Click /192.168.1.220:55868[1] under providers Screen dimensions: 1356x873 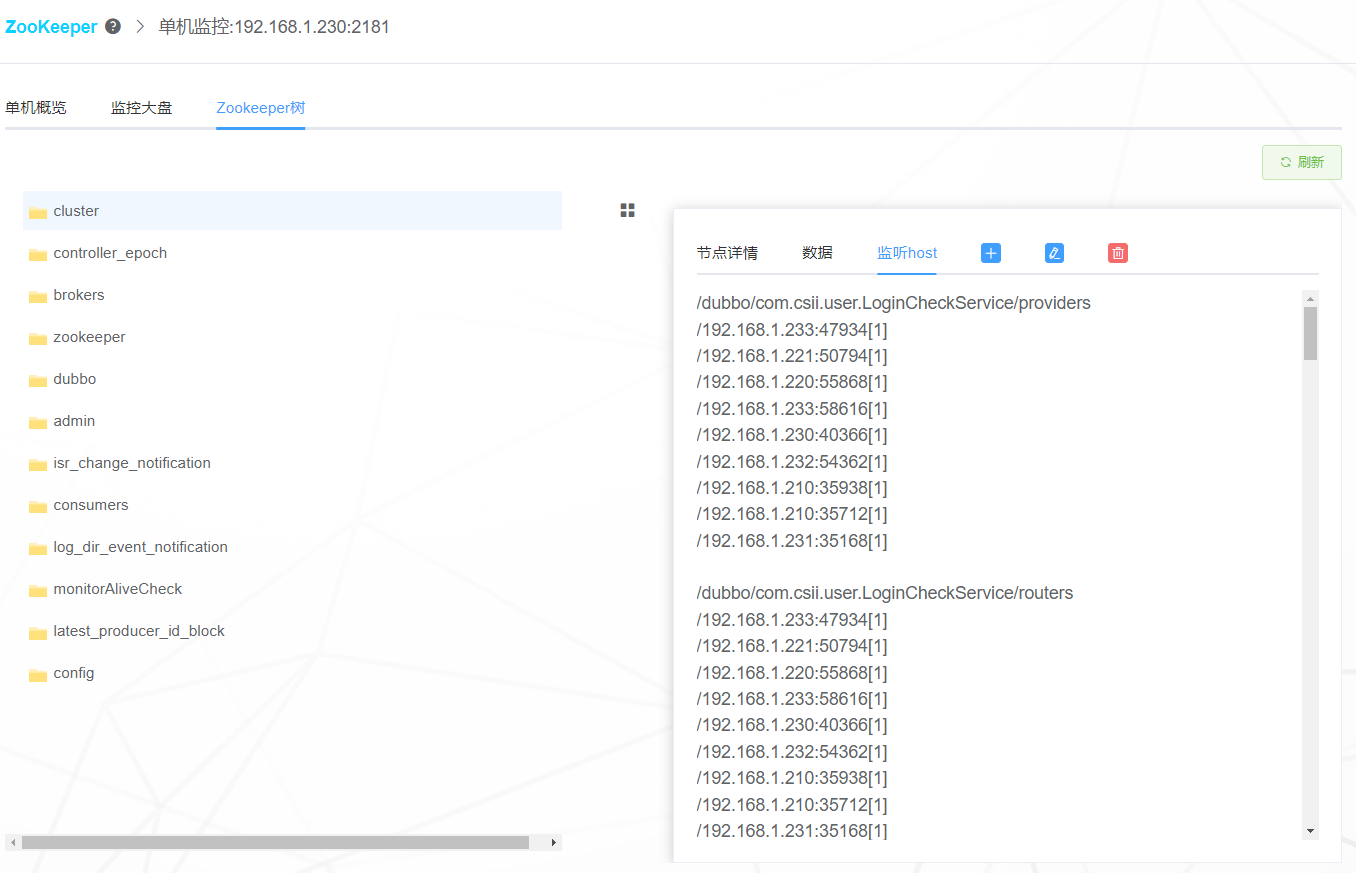tap(792, 382)
